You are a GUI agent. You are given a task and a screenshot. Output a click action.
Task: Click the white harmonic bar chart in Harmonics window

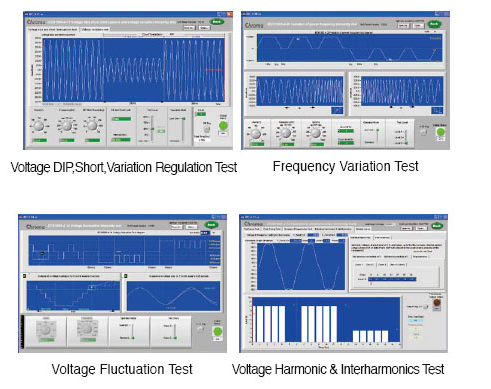pyautogui.click(x=326, y=320)
